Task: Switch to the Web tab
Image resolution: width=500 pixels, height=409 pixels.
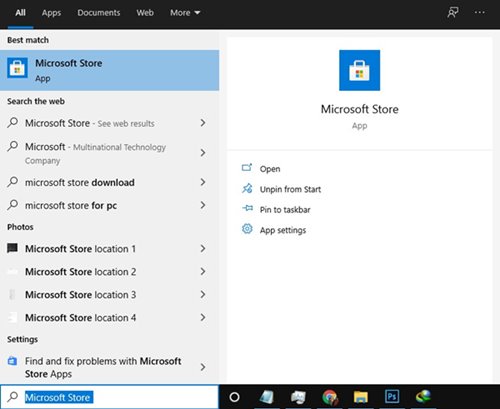Action: pos(145,13)
